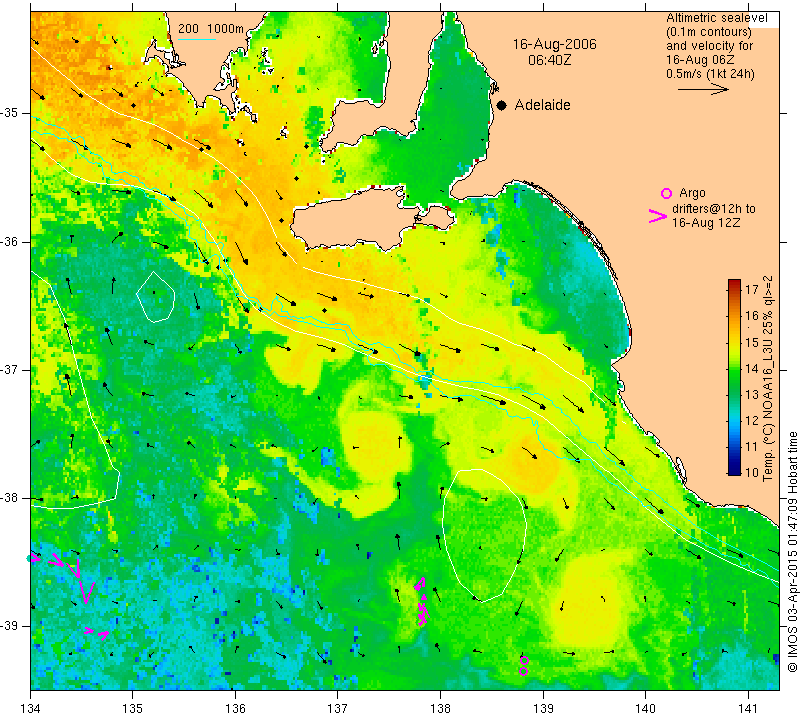Viewport: 800px width, 720px height.
Task: Click the latitude label -39
Action: click(x=10, y=626)
